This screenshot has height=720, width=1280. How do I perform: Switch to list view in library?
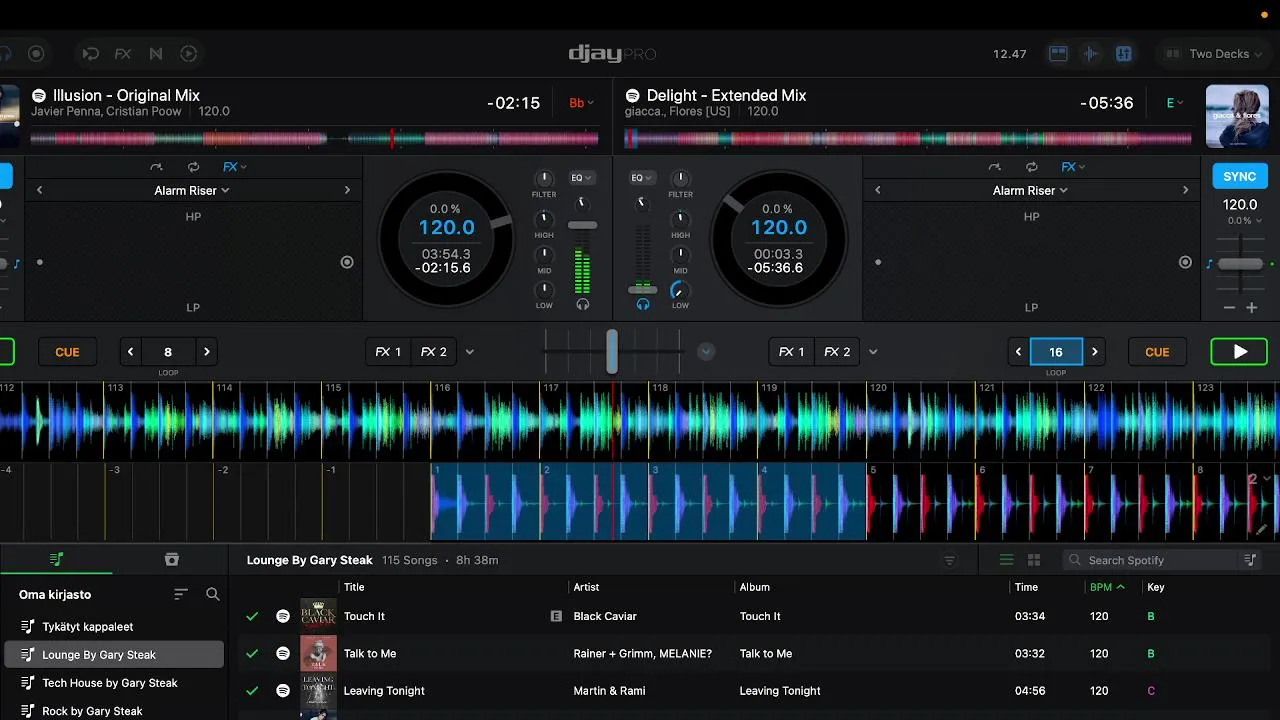tap(1007, 560)
